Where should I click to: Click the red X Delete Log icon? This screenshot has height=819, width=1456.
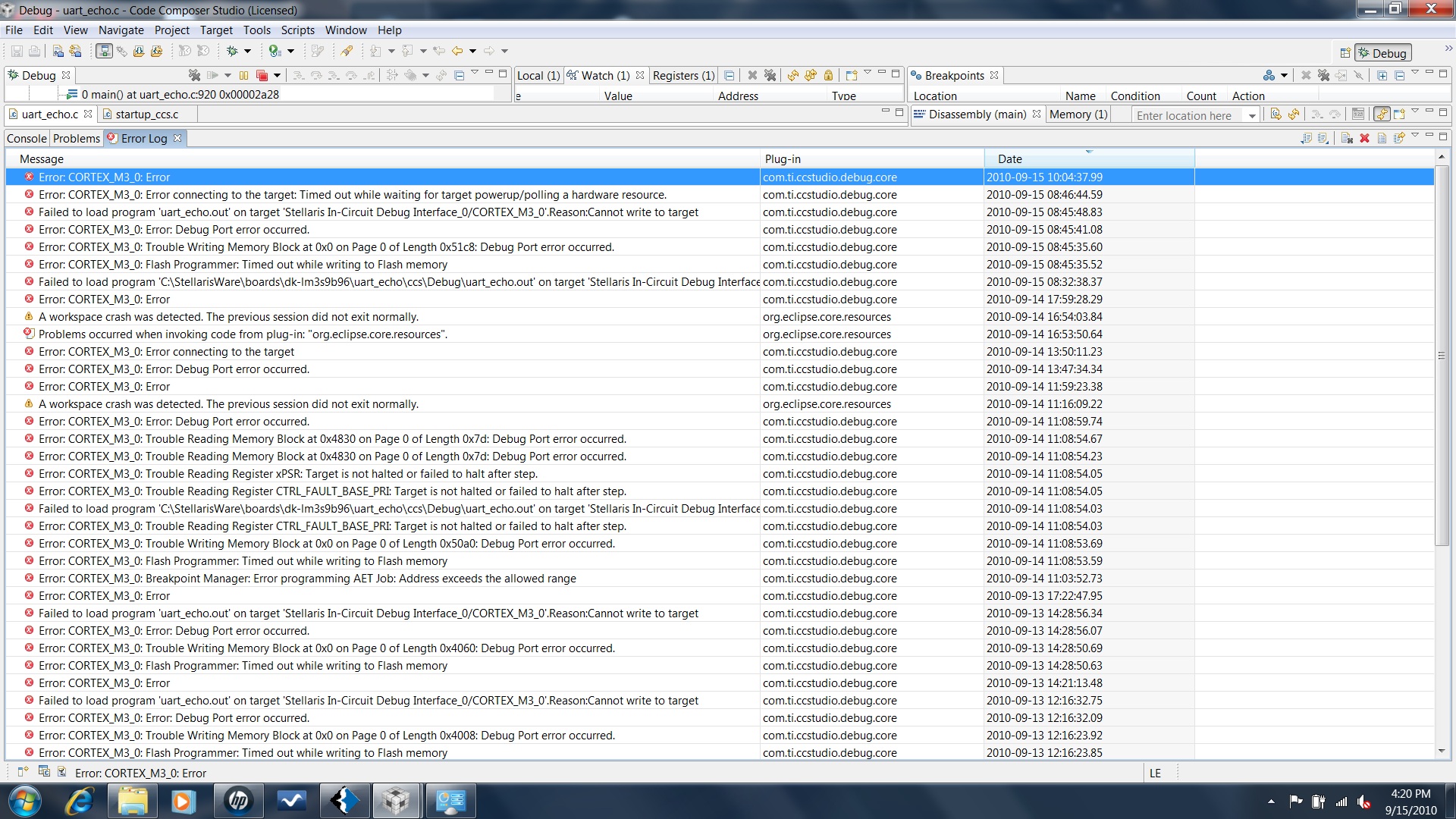click(1364, 138)
